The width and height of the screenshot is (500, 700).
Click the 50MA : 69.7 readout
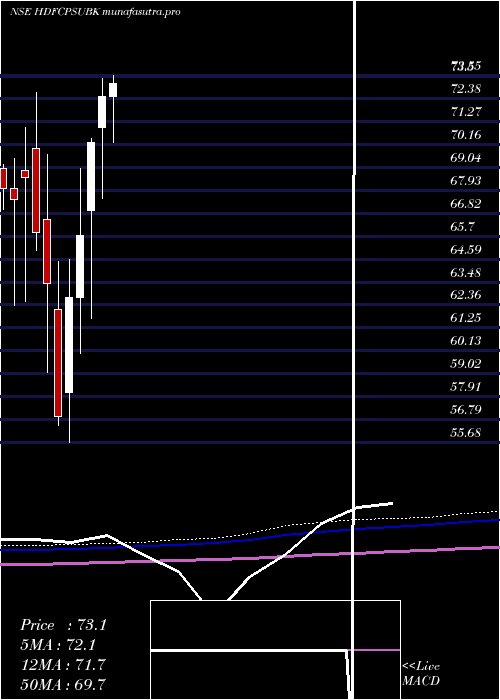click(x=63, y=684)
